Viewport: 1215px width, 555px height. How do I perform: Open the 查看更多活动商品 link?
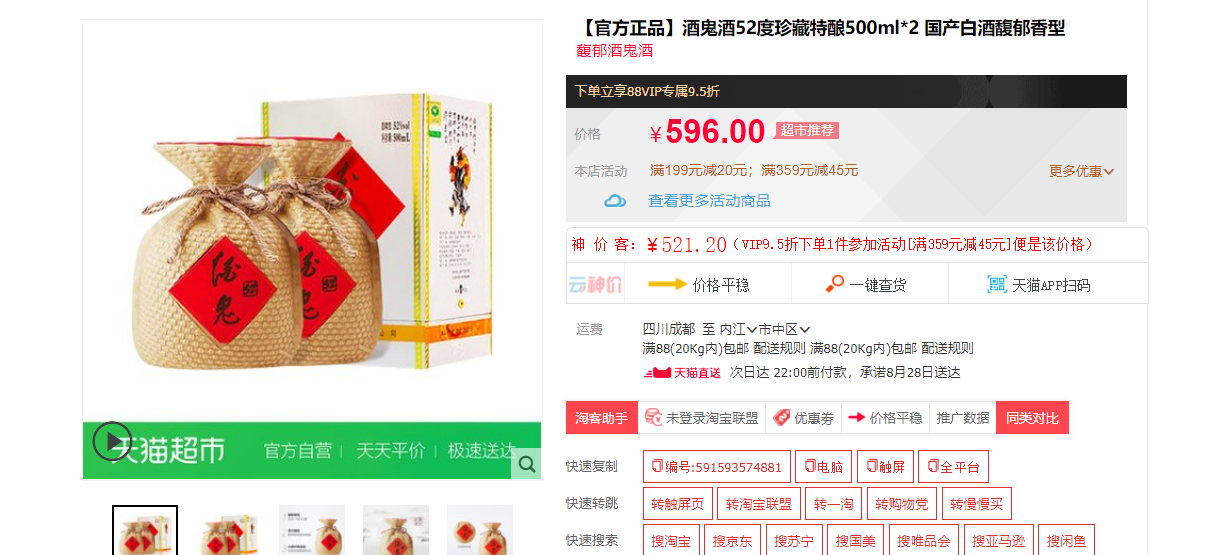(x=709, y=201)
